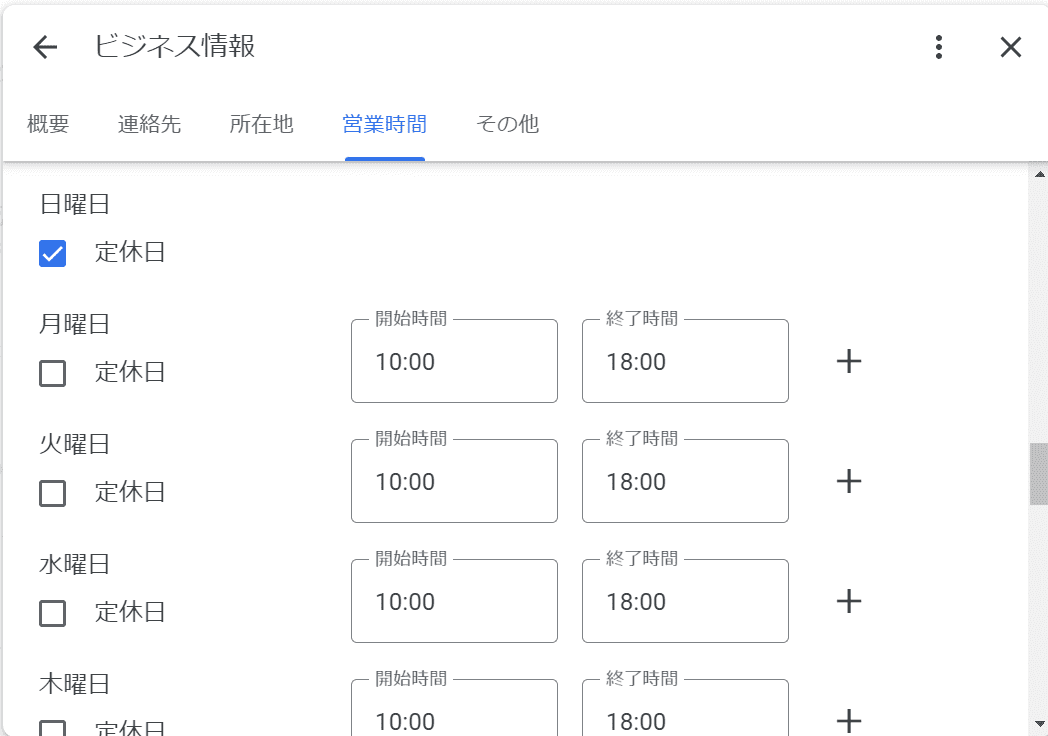The height and width of the screenshot is (736, 1048).
Task: Open the three-dot more options menu
Action: point(939,47)
